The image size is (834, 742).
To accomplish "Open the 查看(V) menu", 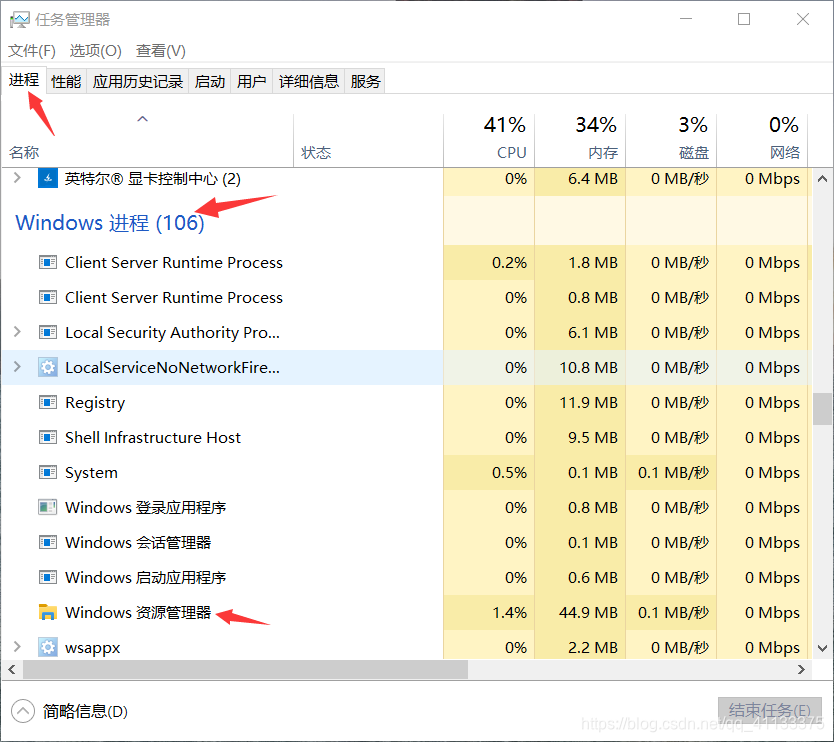I will [x=161, y=51].
